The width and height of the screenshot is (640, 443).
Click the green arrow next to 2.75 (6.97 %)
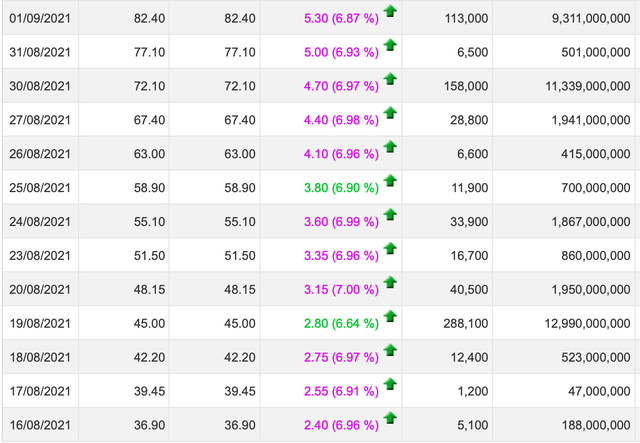click(x=390, y=351)
